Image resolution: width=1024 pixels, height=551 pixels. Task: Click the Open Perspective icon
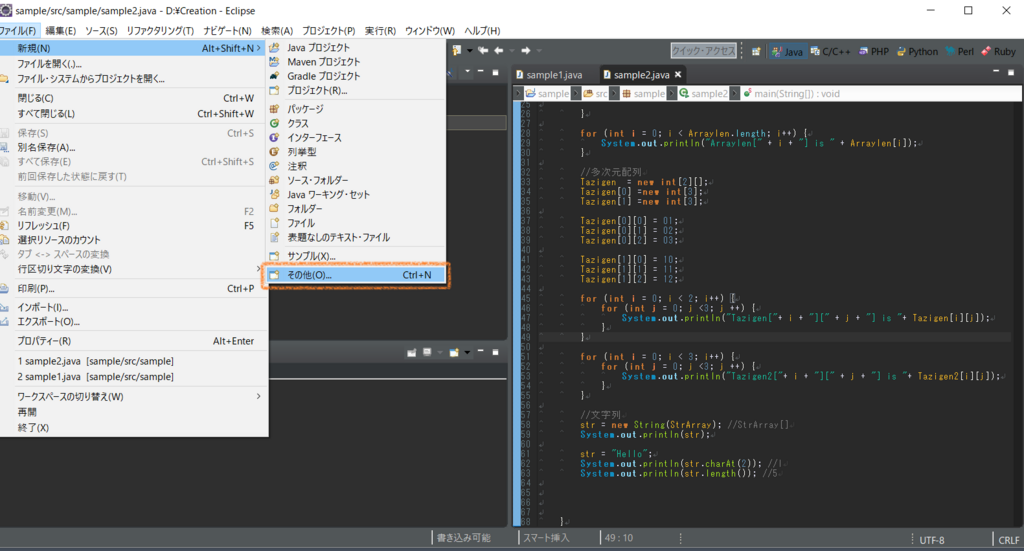(754, 51)
